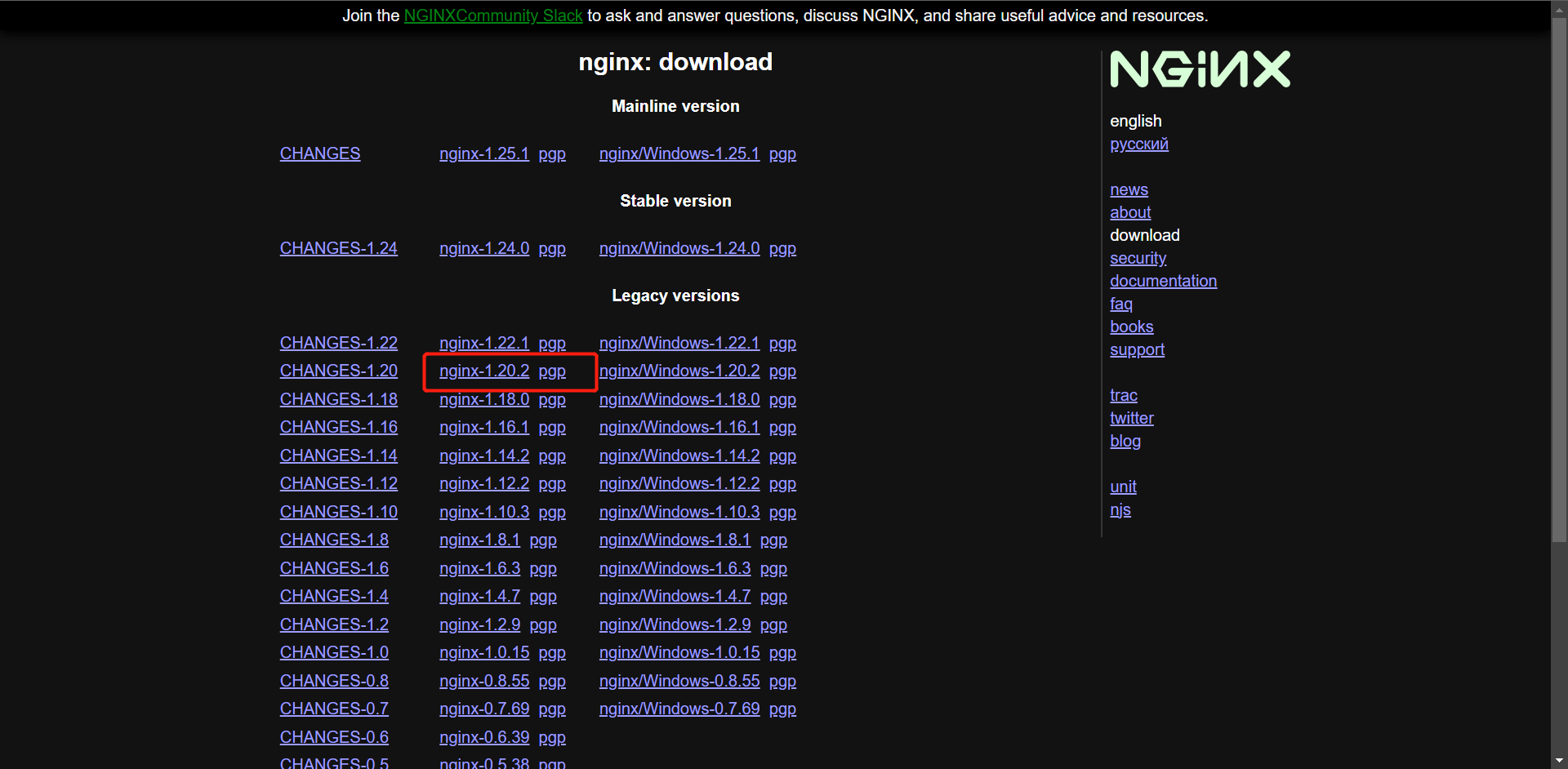Download nginx/Windows-1.12.2

[x=679, y=483]
